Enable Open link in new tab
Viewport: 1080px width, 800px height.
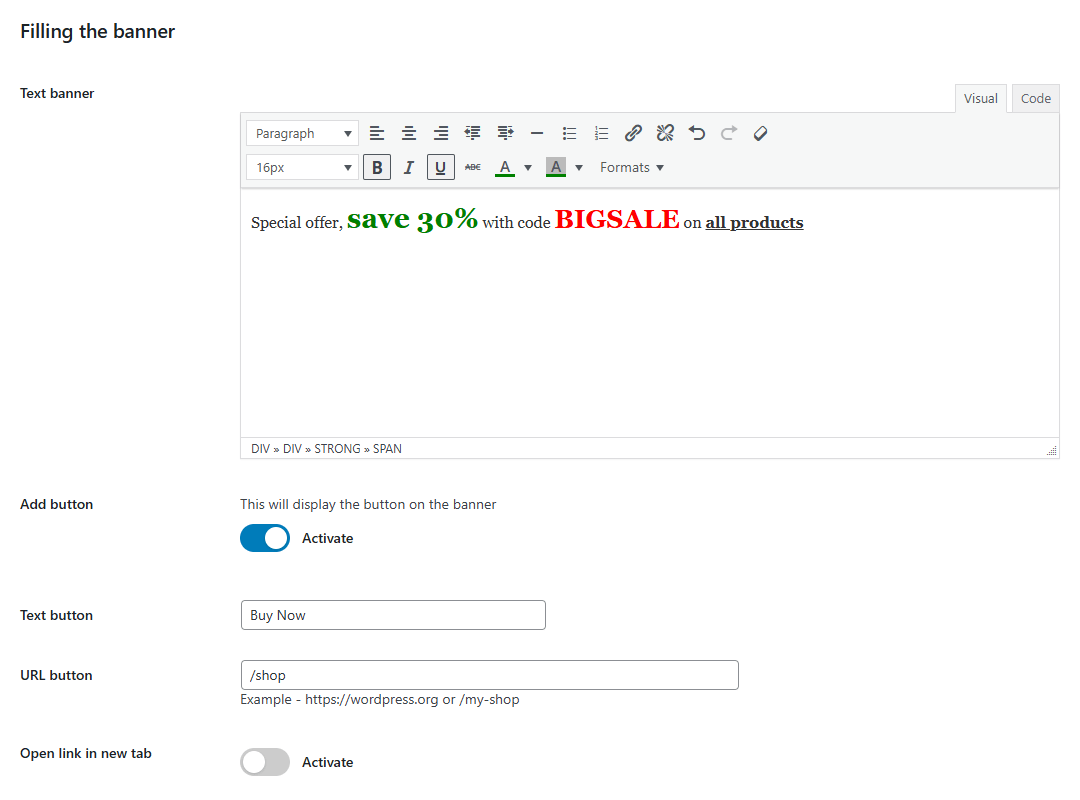[265, 762]
